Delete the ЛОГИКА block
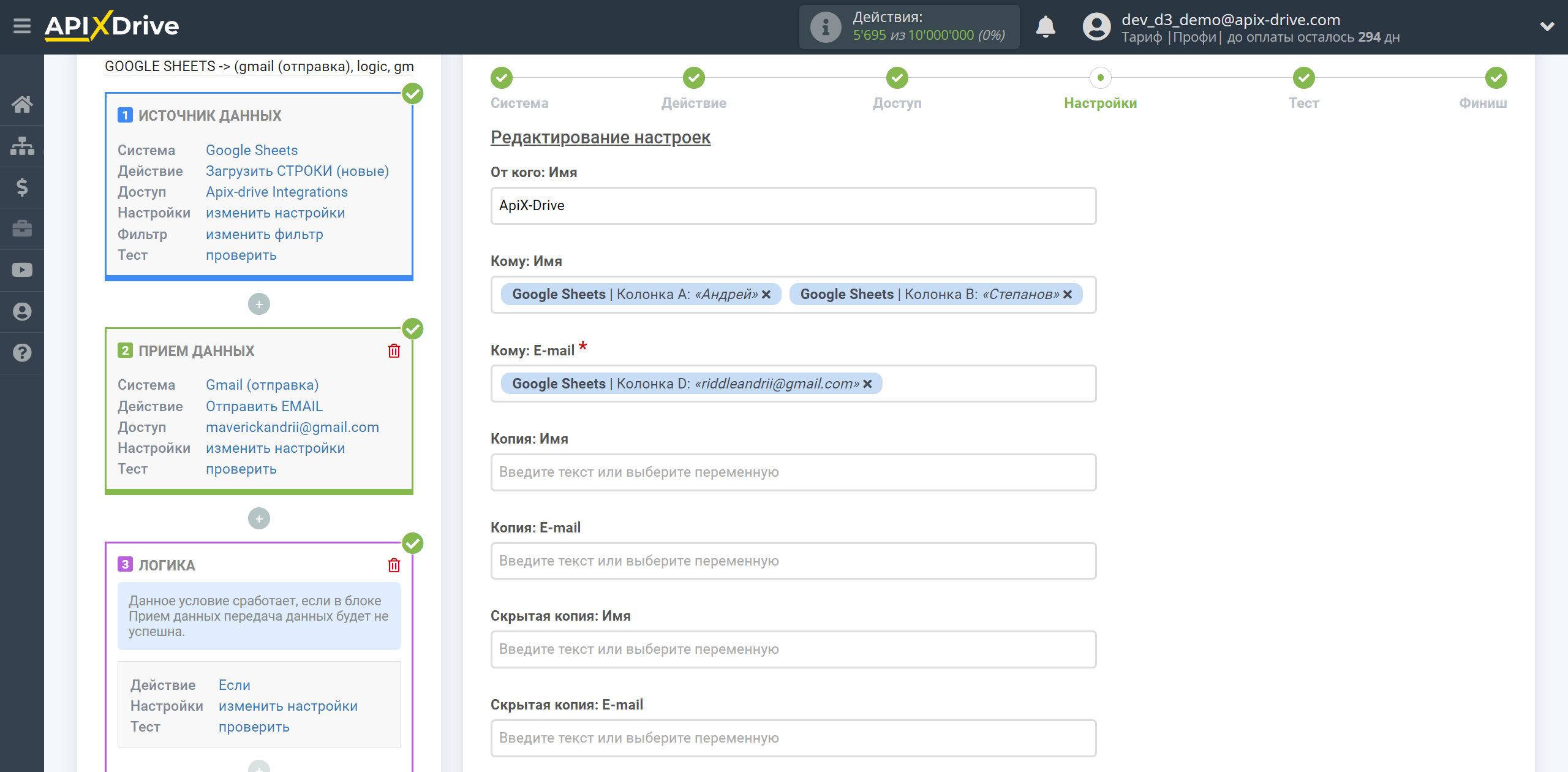 (394, 565)
